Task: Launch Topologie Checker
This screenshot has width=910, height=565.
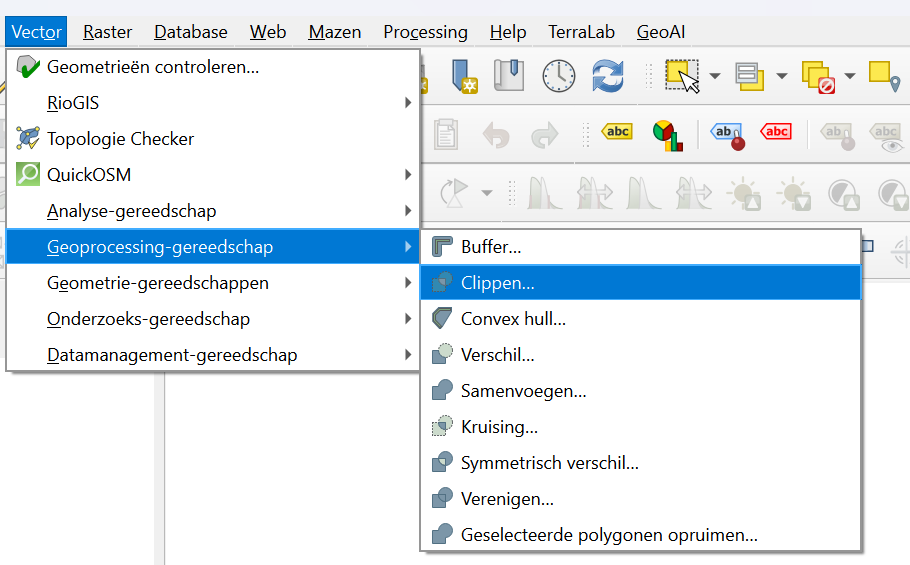Action: (x=213, y=139)
